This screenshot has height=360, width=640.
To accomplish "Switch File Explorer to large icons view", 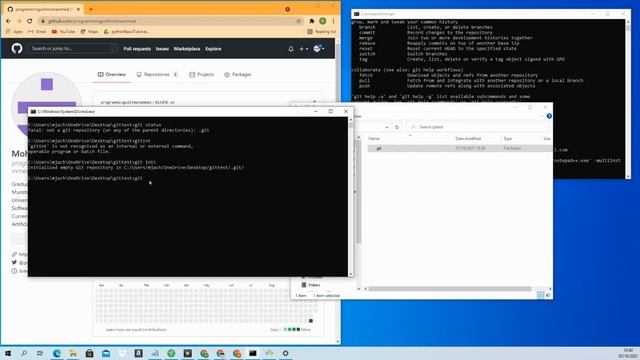I will coord(548,295).
